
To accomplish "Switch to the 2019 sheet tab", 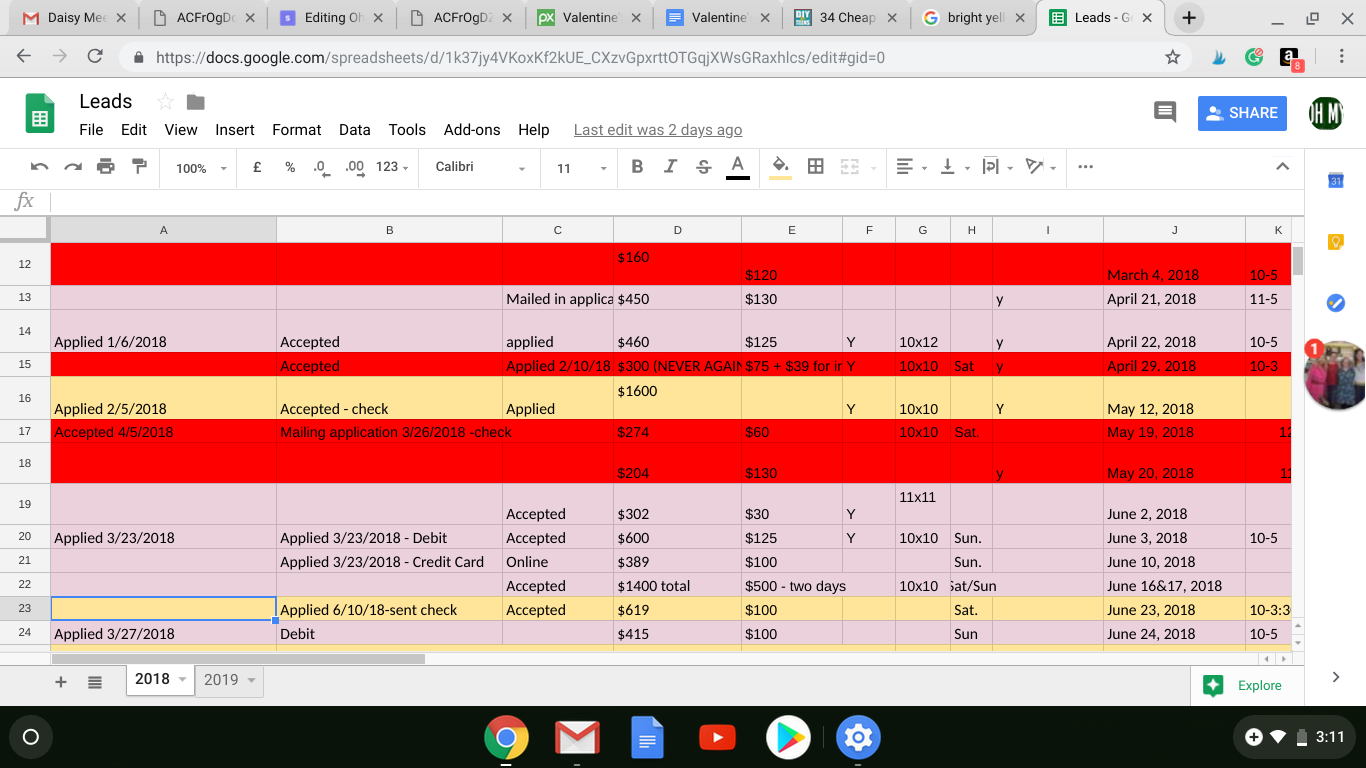I will tap(229, 680).
